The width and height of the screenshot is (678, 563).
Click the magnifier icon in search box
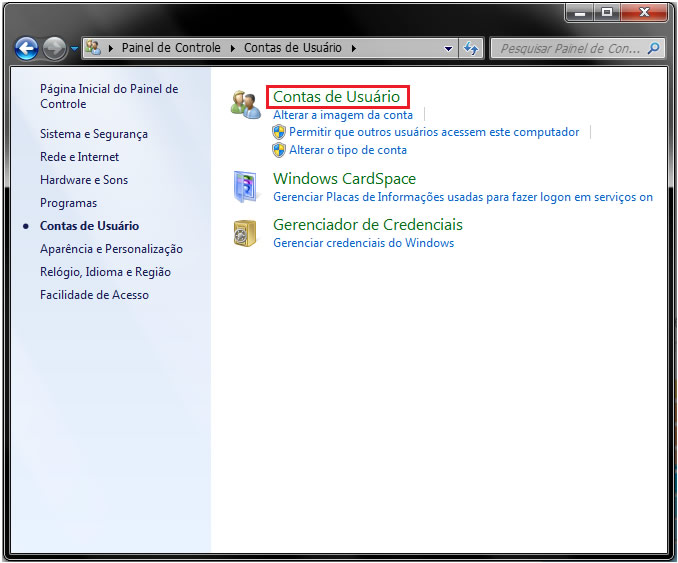pos(653,48)
